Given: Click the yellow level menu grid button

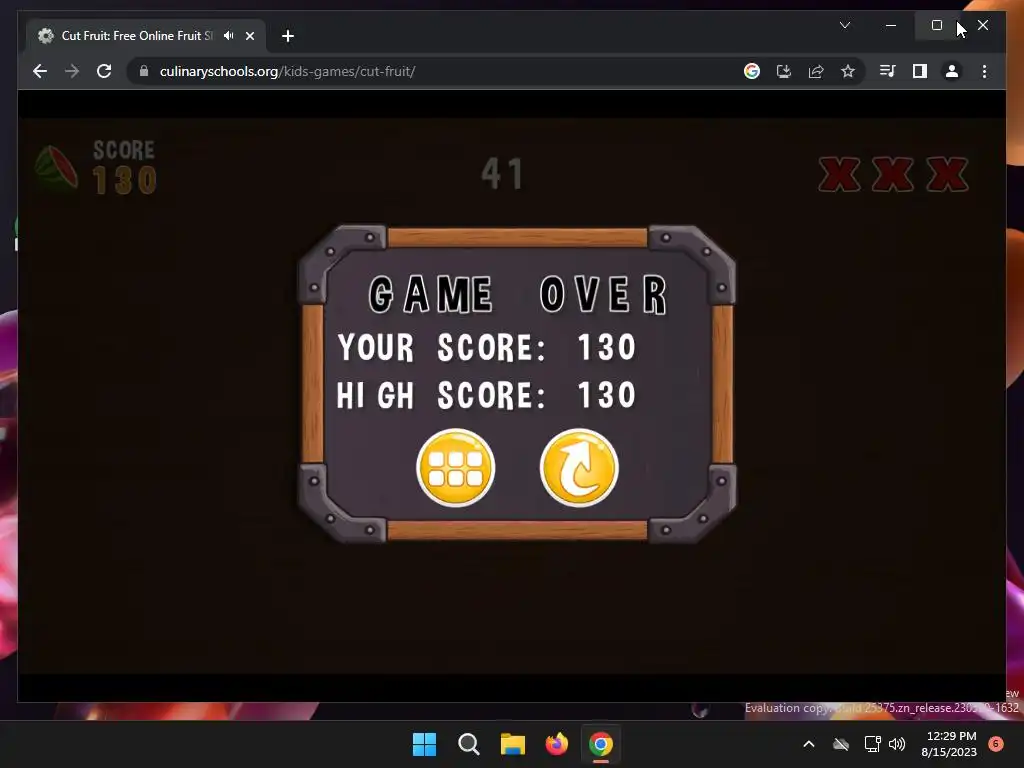Looking at the screenshot, I should tap(455, 468).
